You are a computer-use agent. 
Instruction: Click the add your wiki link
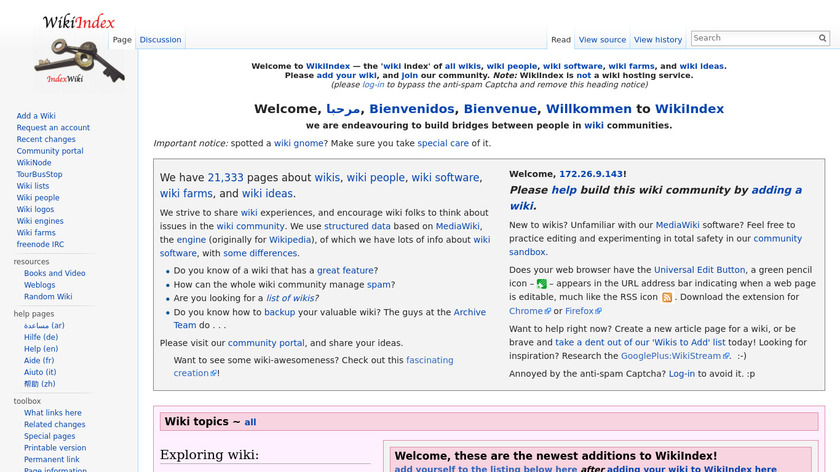[x=346, y=76]
